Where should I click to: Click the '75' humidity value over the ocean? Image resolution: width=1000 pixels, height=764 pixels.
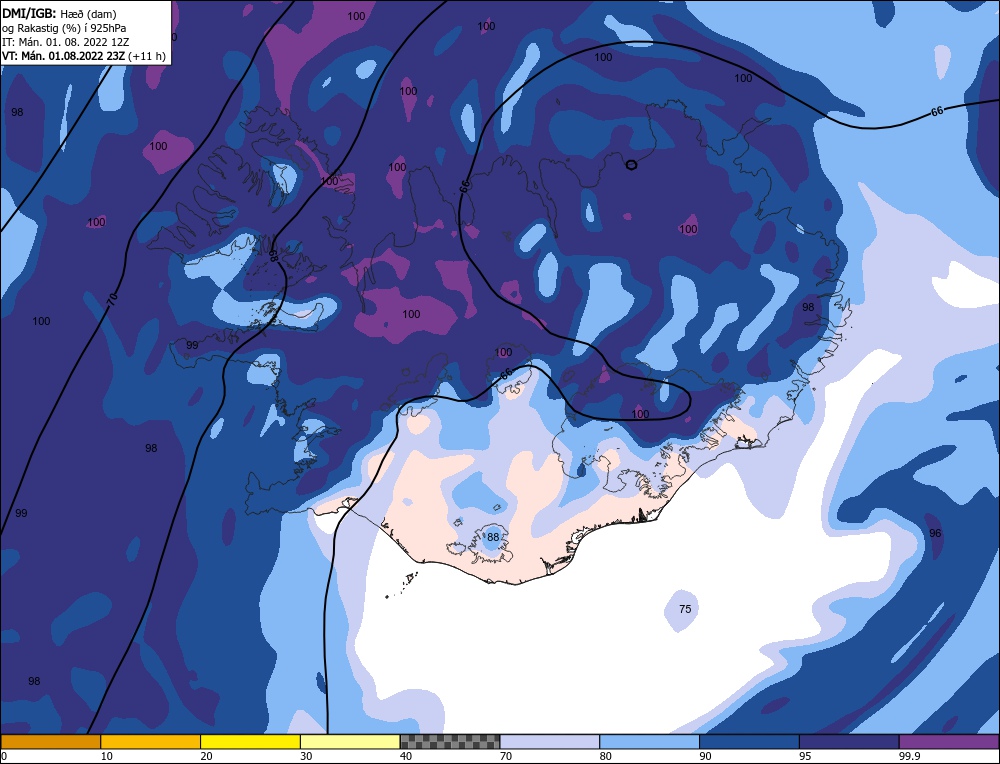point(685,609)
